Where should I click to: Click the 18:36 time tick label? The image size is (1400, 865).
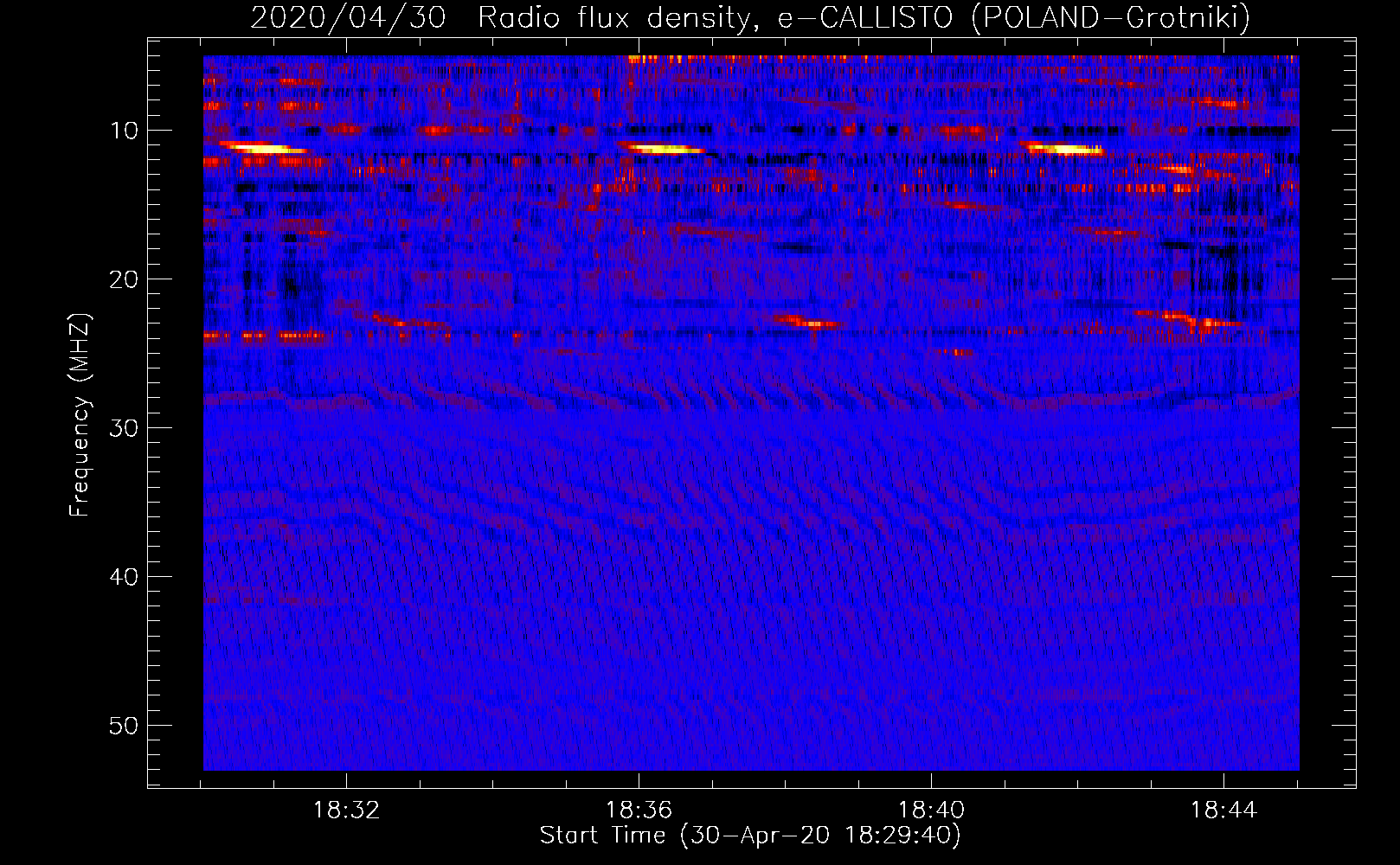tap(639, 811)
